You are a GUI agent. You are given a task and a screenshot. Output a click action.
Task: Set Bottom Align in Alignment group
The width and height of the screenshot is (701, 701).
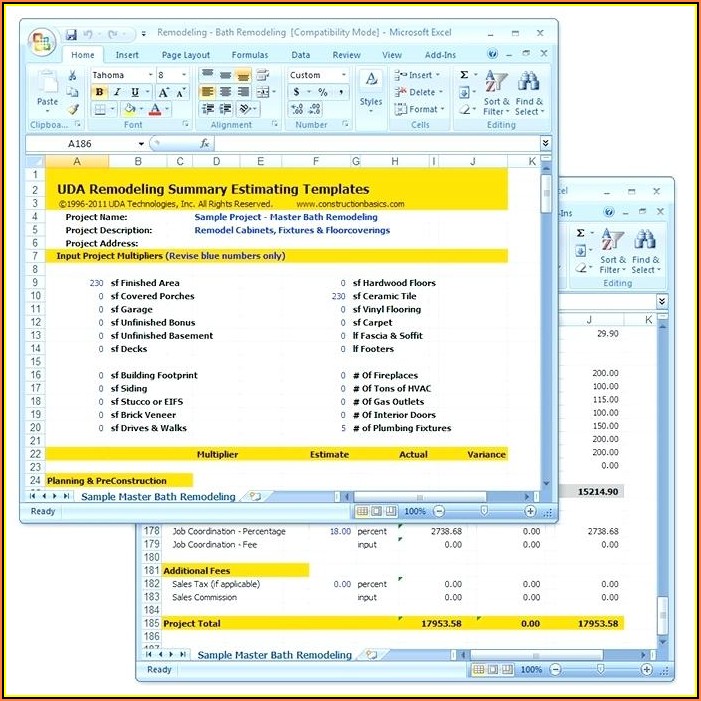pos(243,75)
